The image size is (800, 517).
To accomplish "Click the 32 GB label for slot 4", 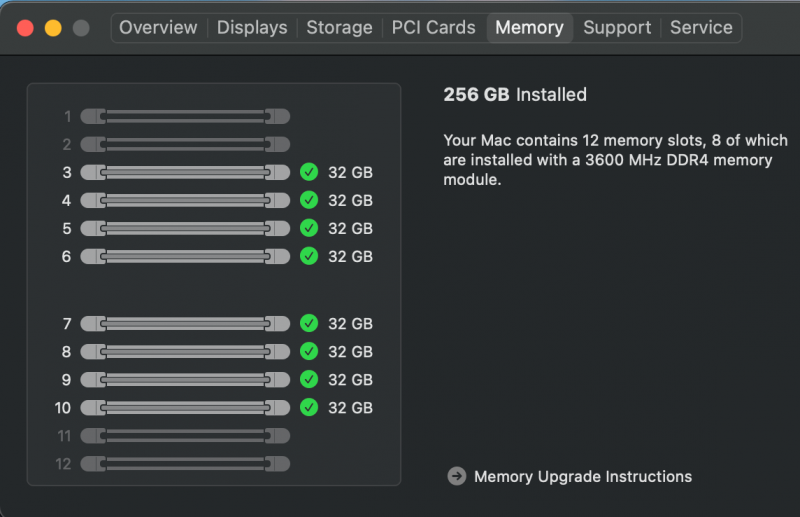I will tap(350, 200).
